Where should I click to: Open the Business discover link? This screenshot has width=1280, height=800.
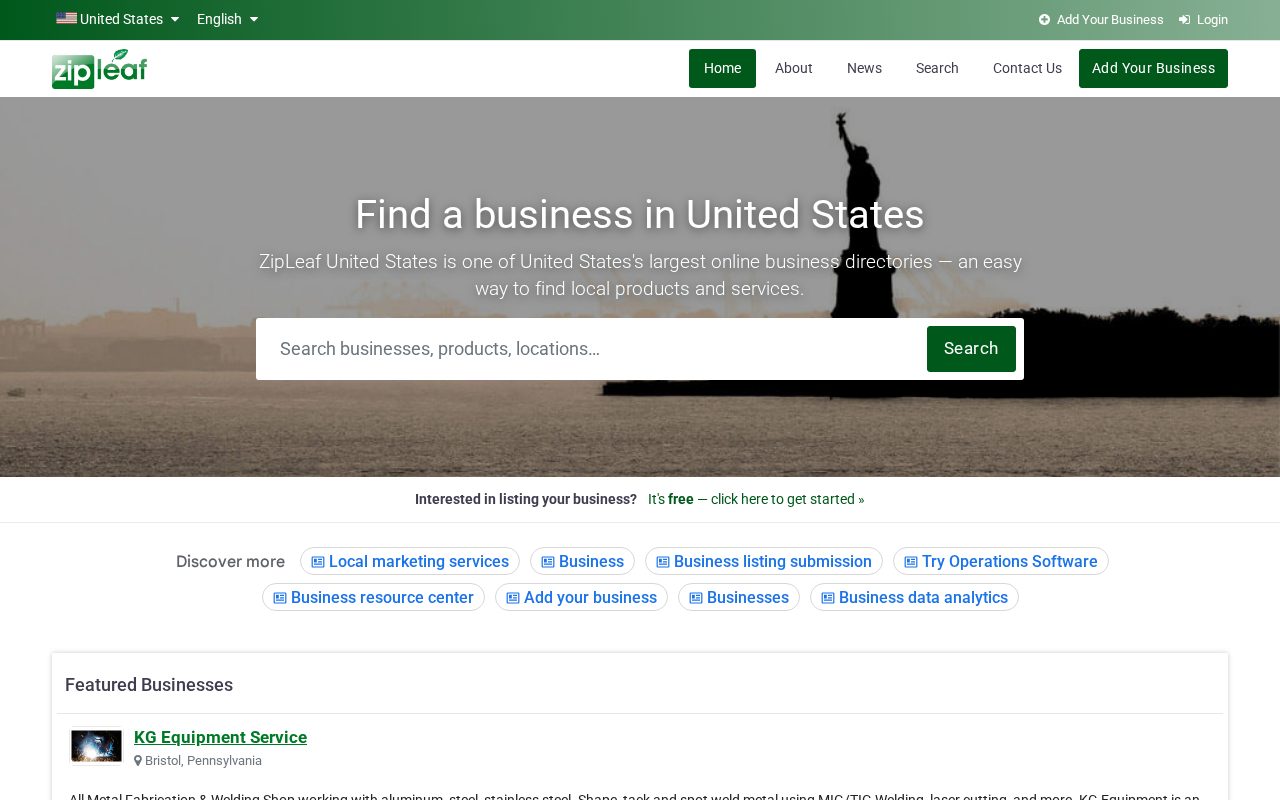tap(582, 561)
